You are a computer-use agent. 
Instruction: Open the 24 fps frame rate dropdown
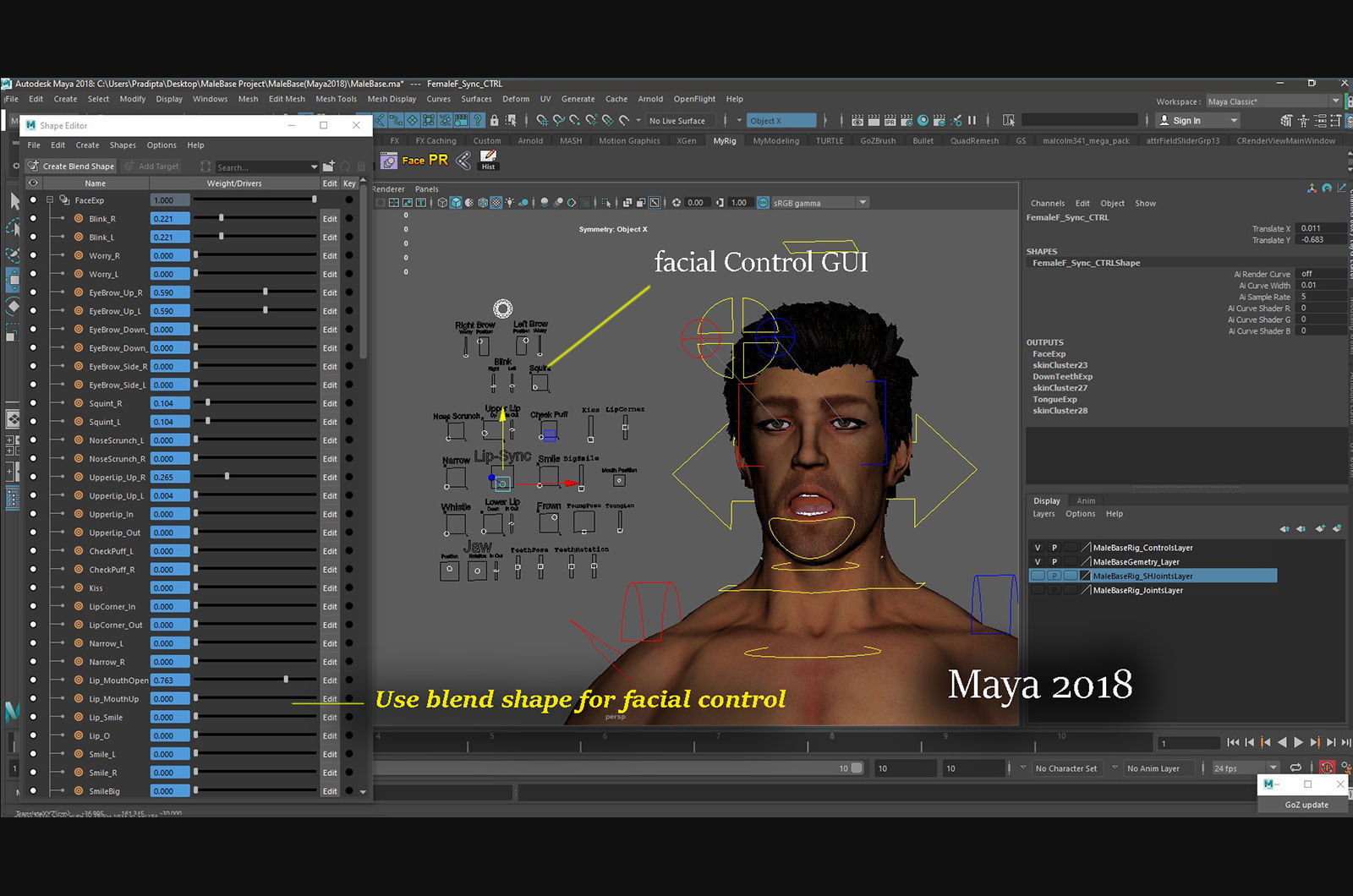(x=1274, y=768)
